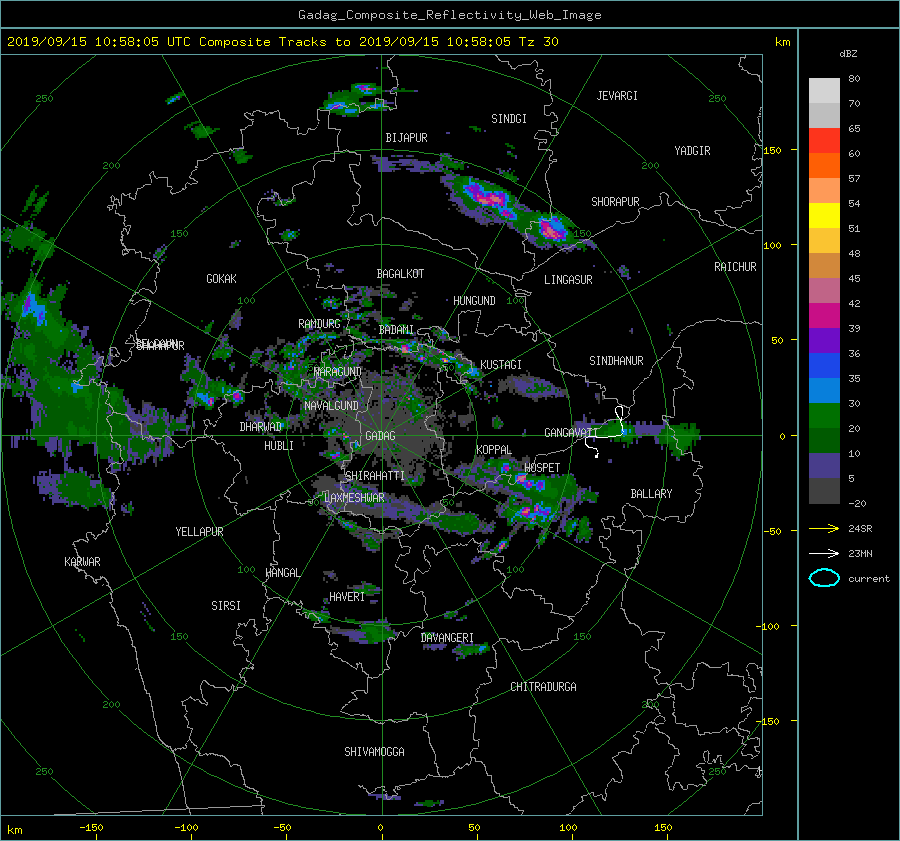Select the dark grey -20 dBZ swatch
The width and height of the screenshot is (900, 841).
(x=824, y=491)
